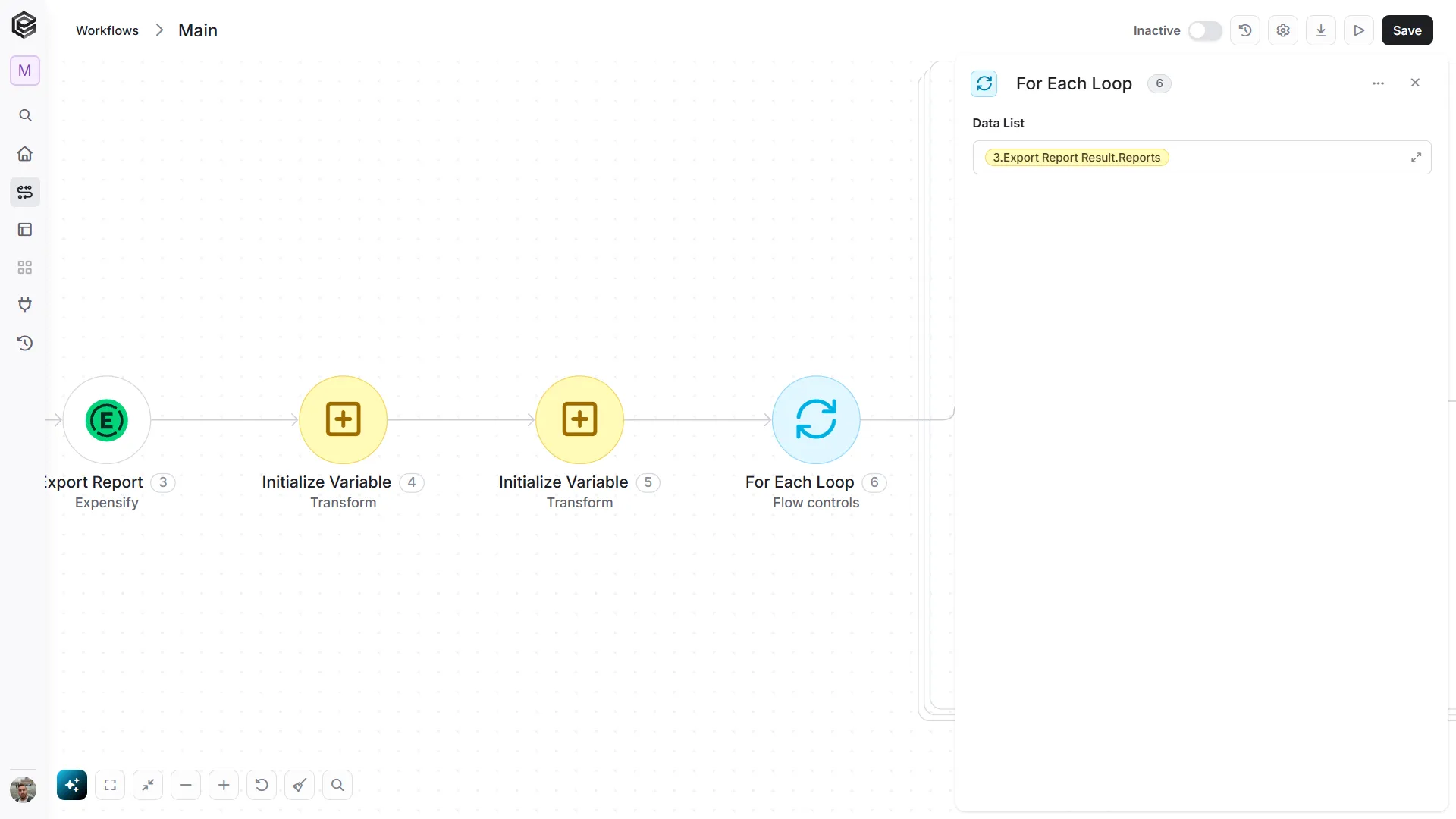Save the workflow
This screenshot has height=819, width=1456.
click(1407, 30)
